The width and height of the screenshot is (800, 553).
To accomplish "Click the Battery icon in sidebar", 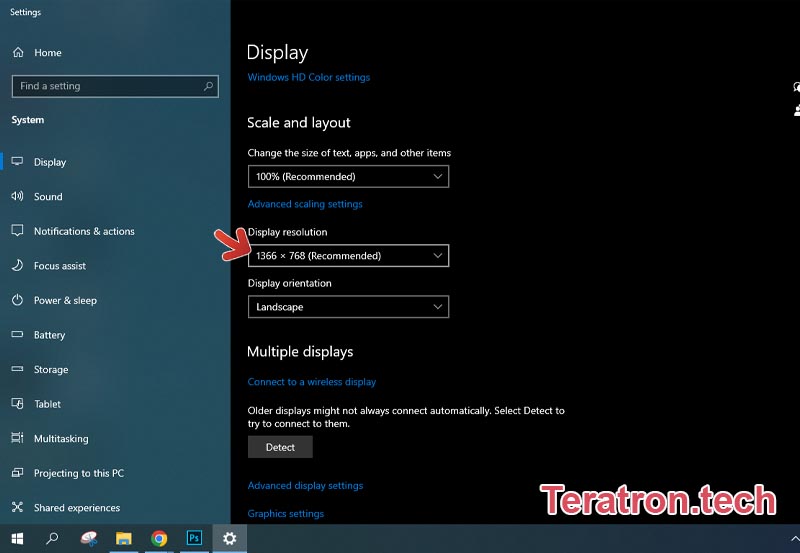I will pyautogui.click(x=17, y=335).
